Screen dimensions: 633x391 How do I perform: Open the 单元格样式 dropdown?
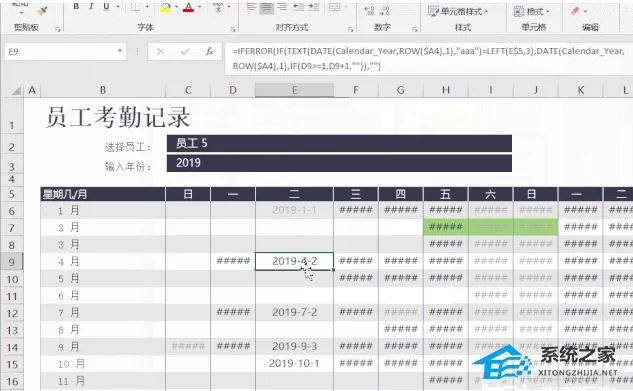pyautogui.click(x=458, y=11)
